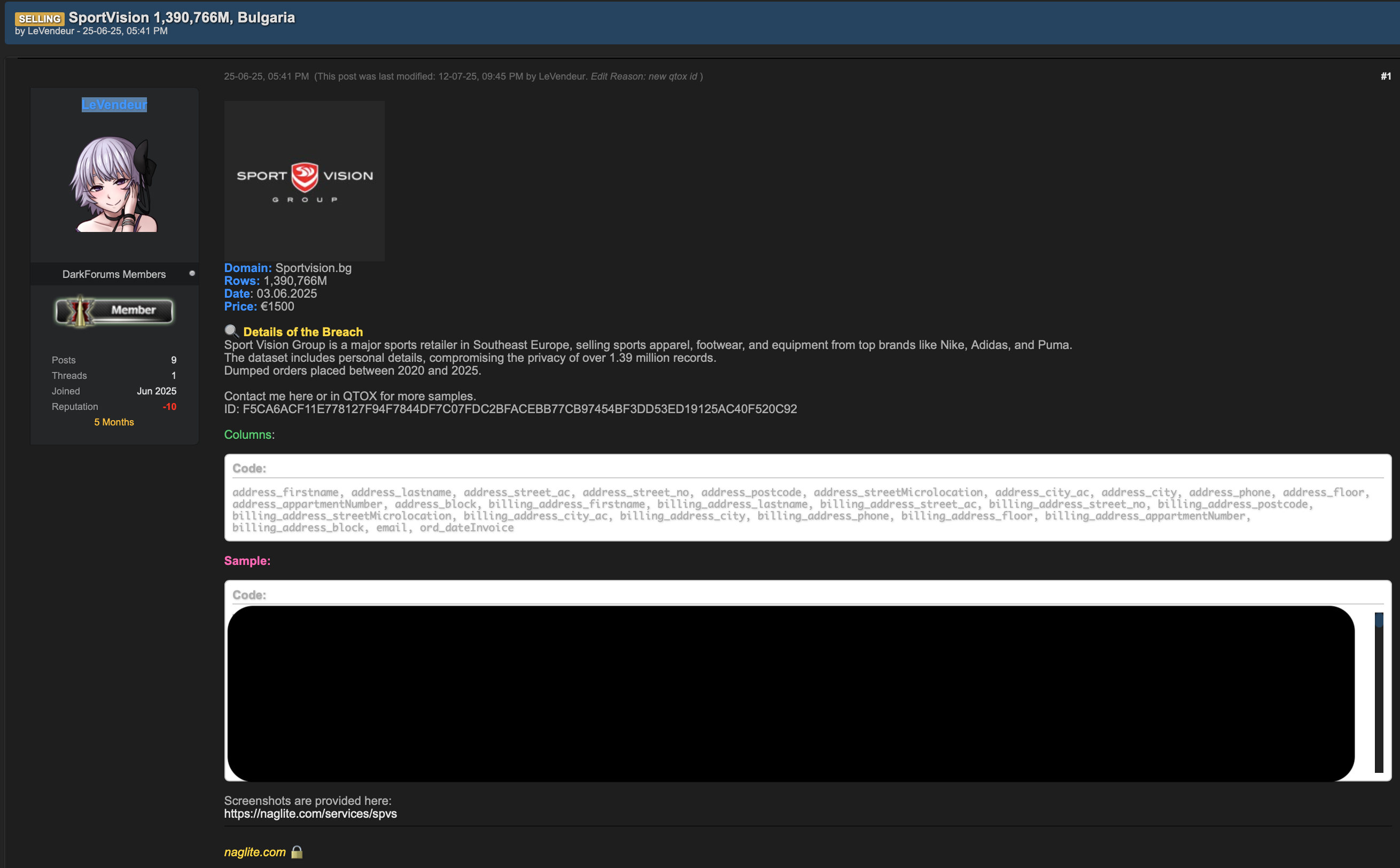
Task: Click the "by LeVendeur - 25-06-25, 05:41 PM" byline
Action: pos(91,31)
